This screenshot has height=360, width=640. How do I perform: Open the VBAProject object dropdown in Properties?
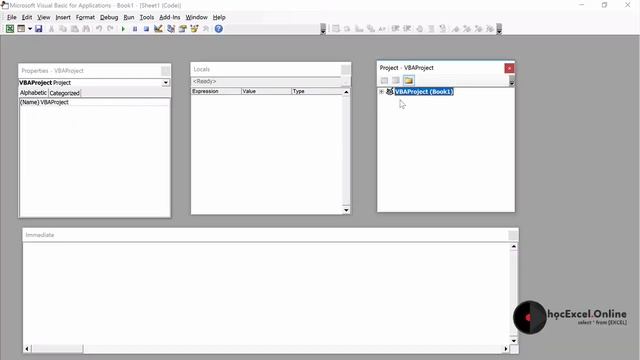pyautogui.click(x=166, y=82)
